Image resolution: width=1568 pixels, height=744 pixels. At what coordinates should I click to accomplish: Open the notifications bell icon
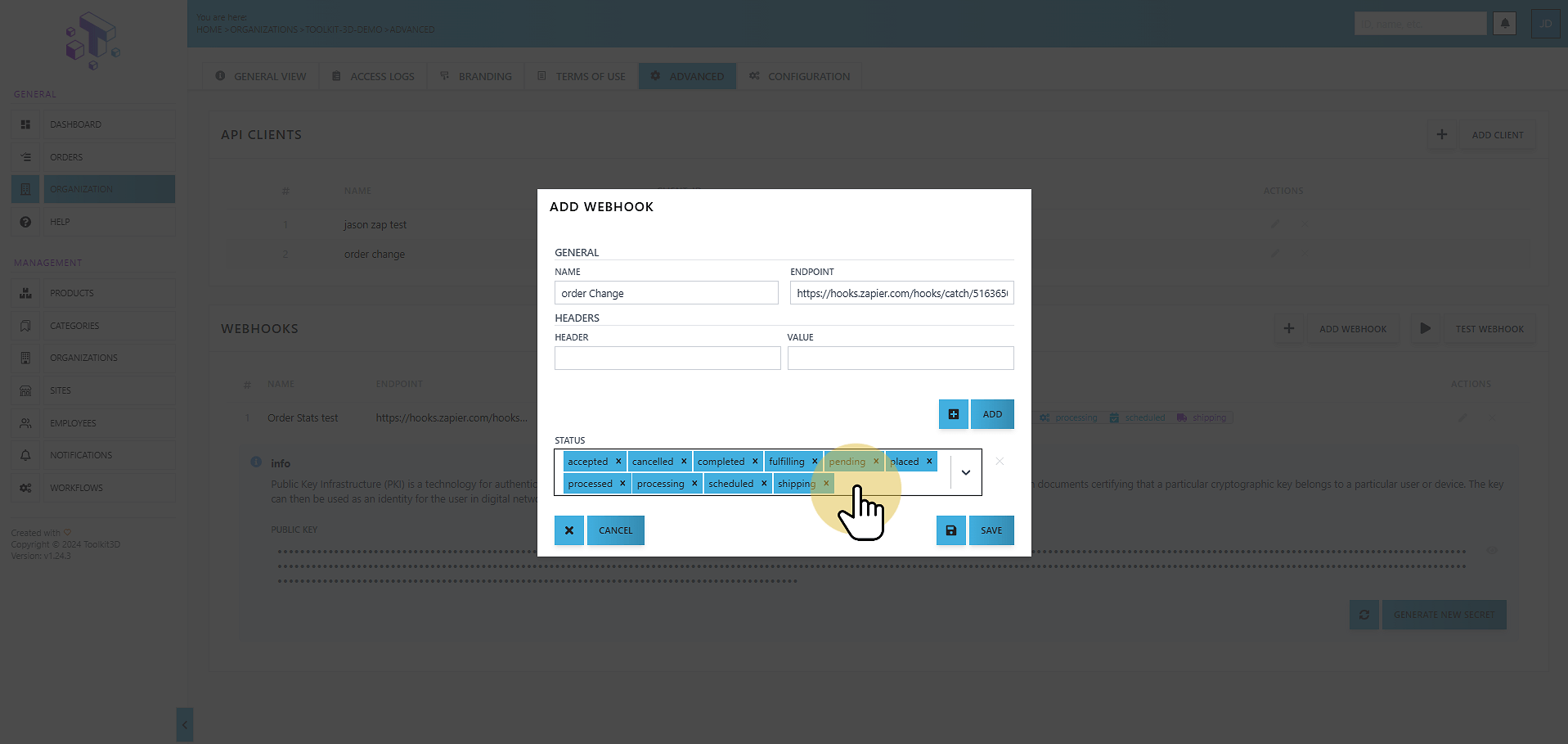point(1505,24)
